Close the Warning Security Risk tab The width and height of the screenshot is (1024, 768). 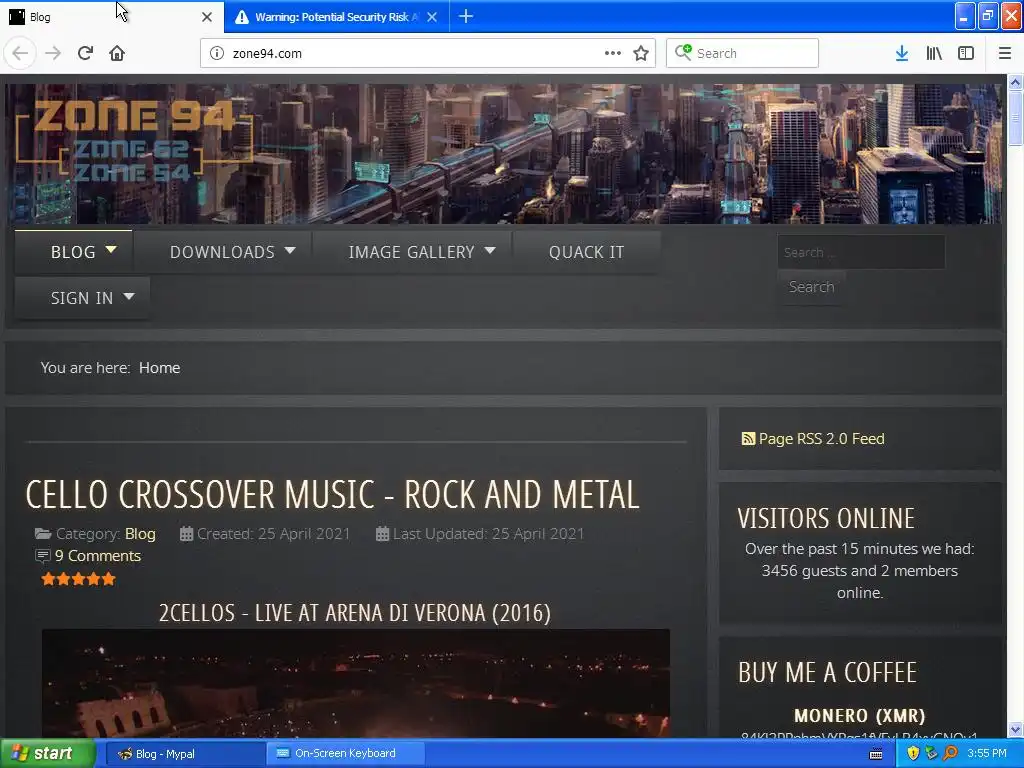(432, 17)
